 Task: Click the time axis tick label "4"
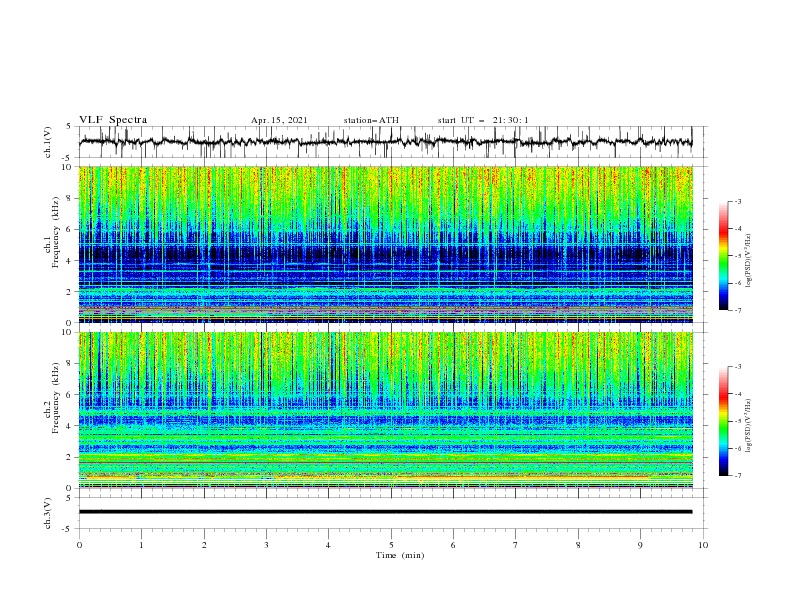[328, 545]
